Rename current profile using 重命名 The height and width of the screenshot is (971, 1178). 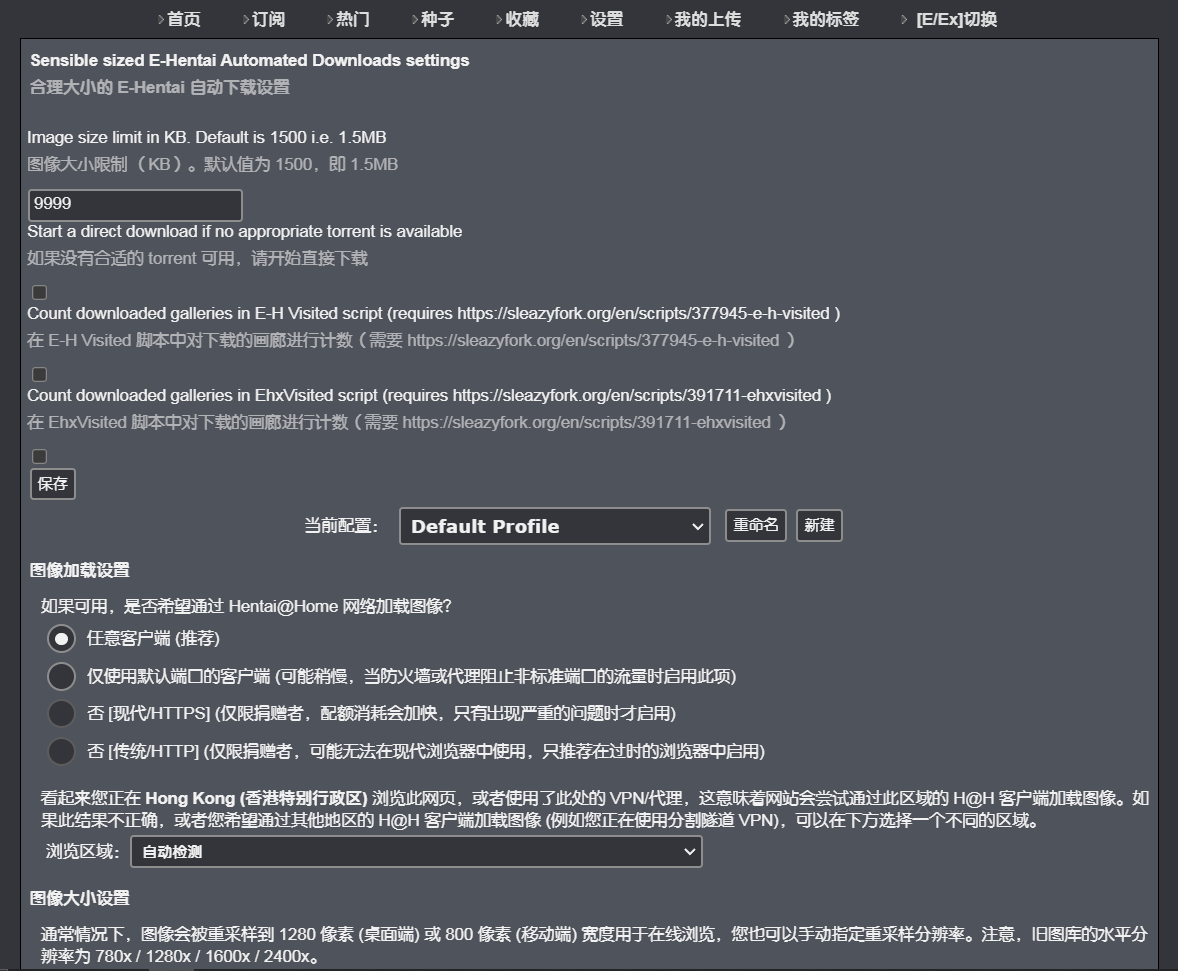(x=755, y=525)
